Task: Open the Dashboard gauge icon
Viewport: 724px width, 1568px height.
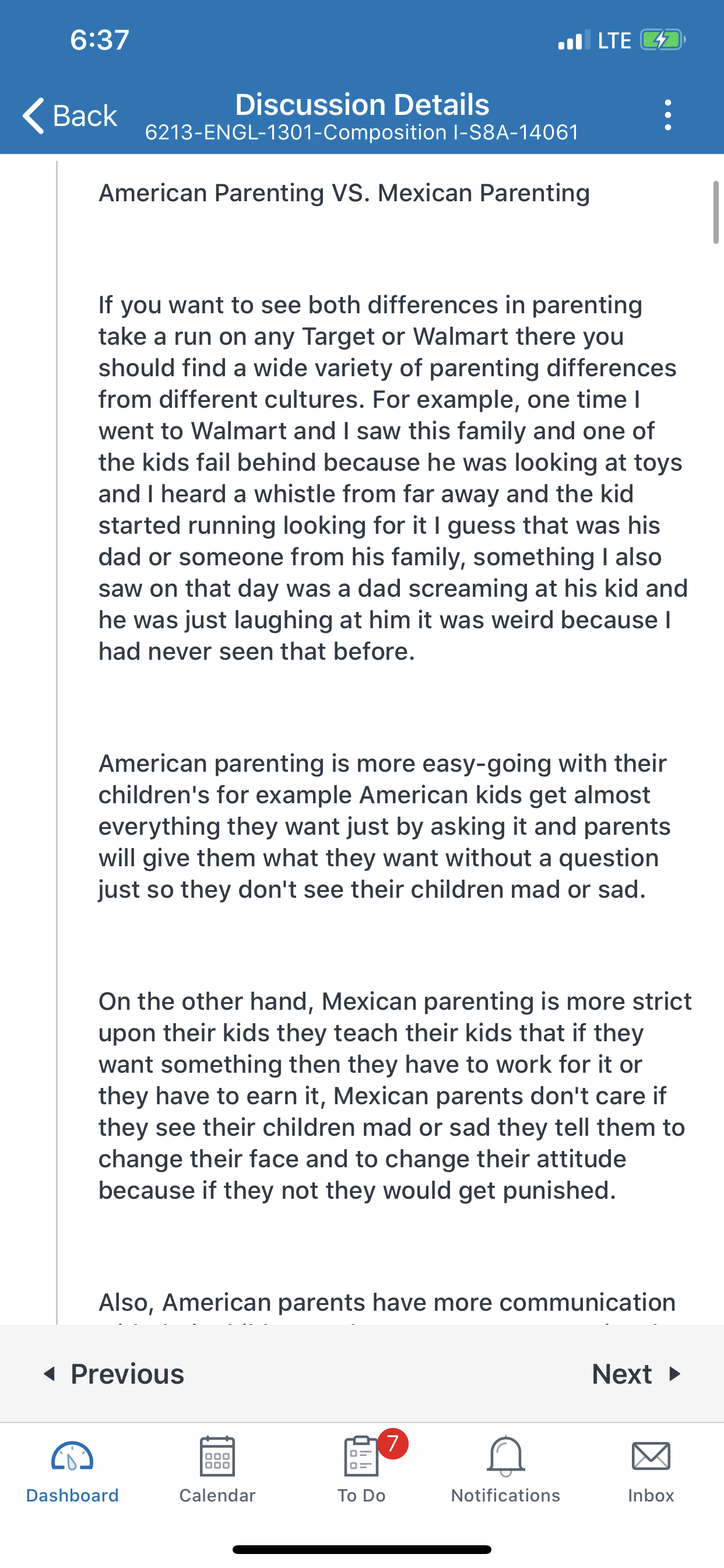Action: point(72,1457)
